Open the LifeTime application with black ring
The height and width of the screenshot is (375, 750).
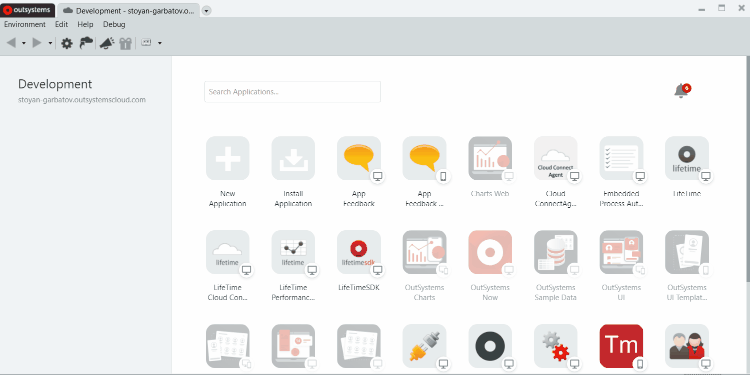687,158
